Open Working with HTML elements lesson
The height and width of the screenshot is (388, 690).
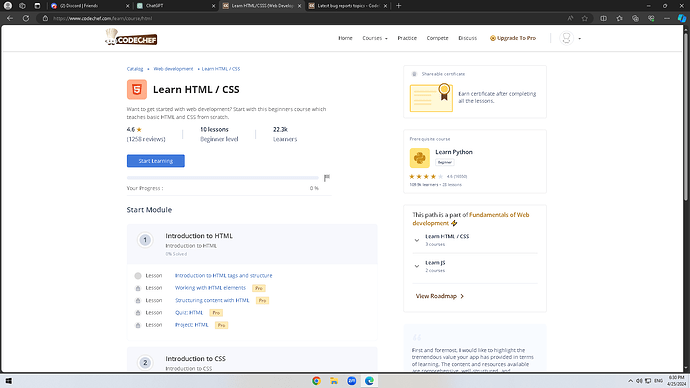(x=210, y=288)
